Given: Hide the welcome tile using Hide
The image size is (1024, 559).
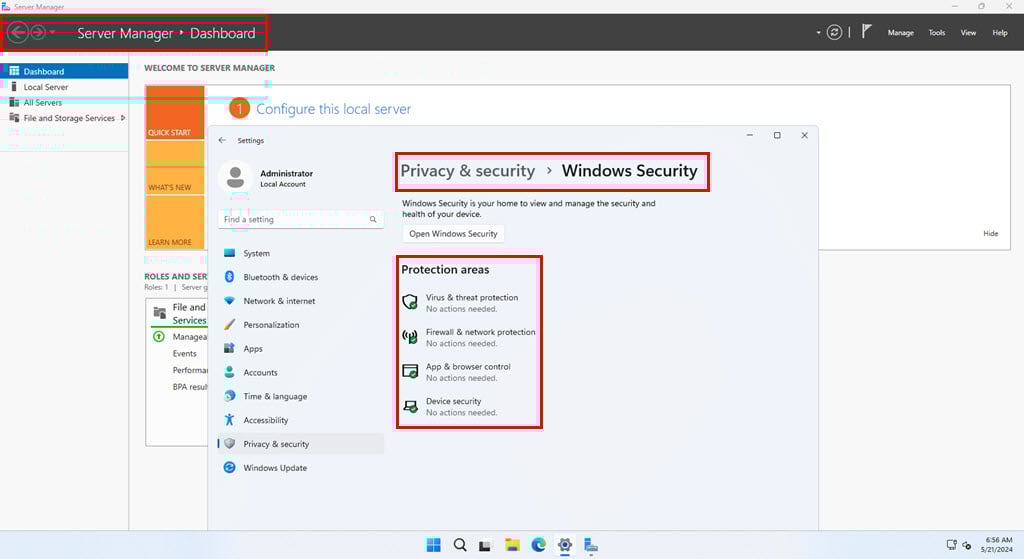Looking at the screenshot, I should 990,234.
